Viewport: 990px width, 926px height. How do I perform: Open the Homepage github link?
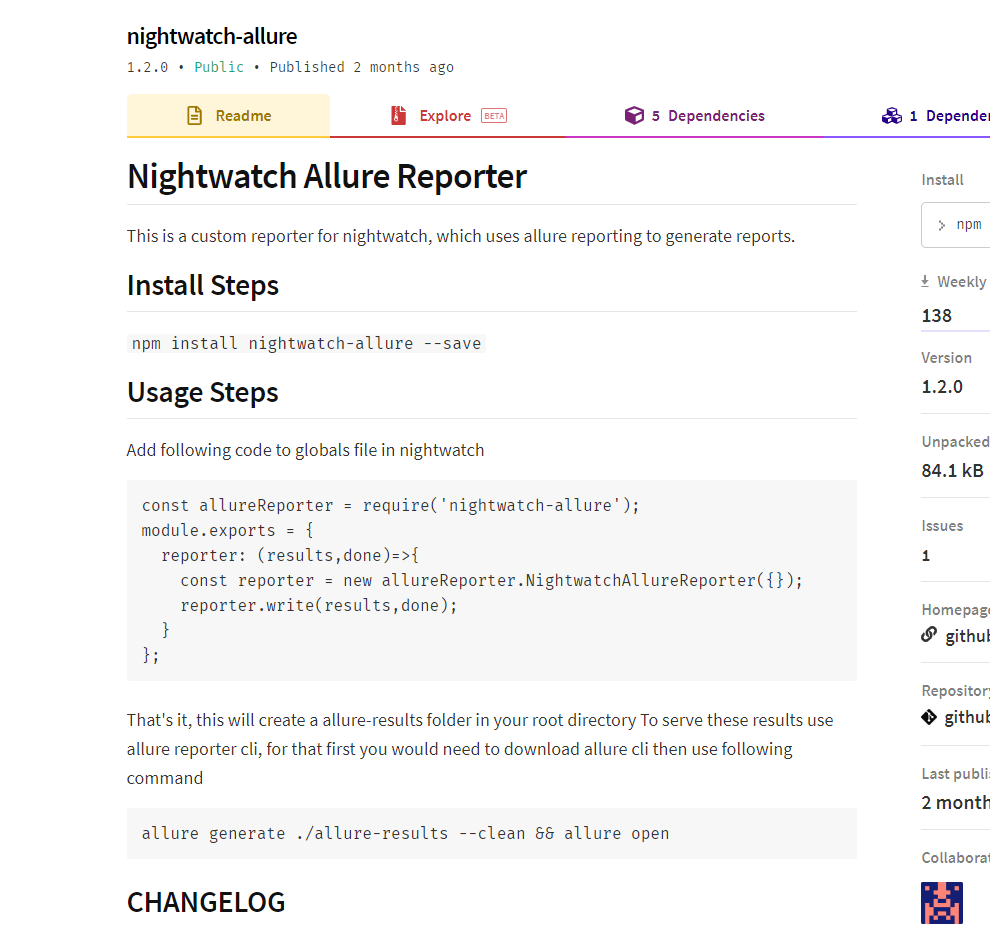(967, 636)
